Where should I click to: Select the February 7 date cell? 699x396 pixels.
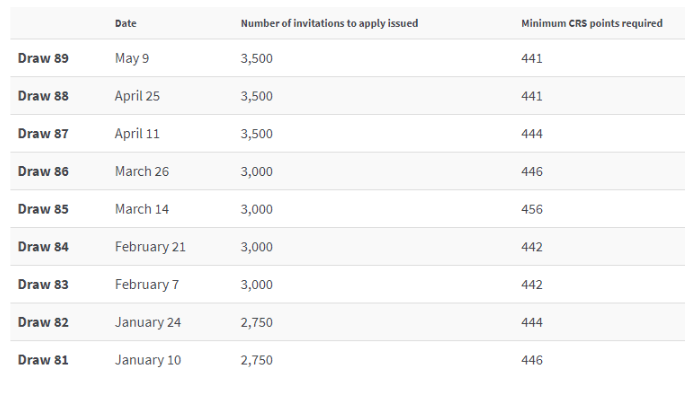point(147,285)
